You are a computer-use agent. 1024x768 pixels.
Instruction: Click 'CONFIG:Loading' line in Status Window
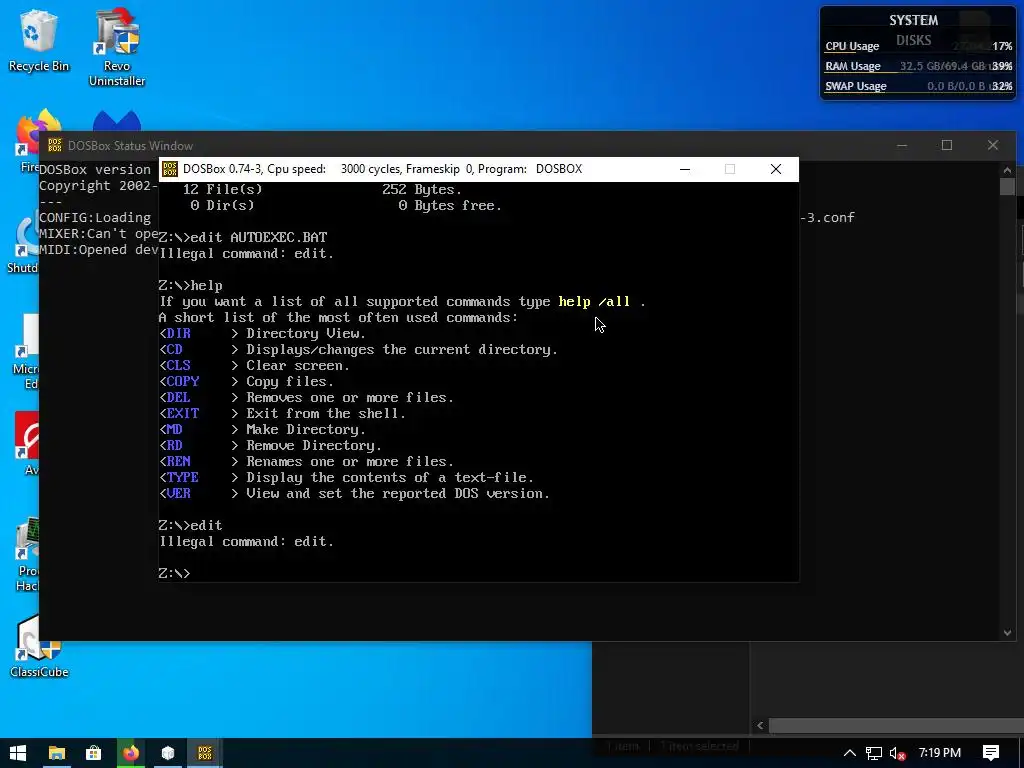(95, 218)
